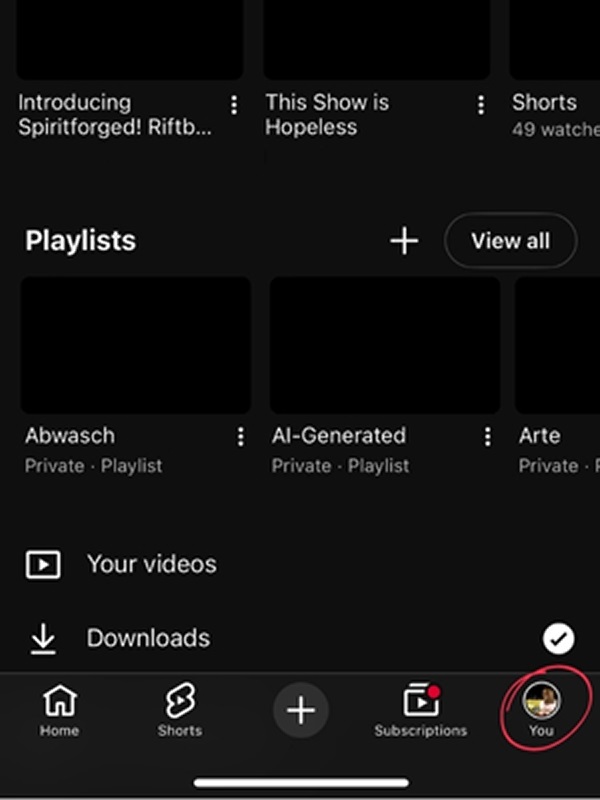Click the Downloads arrow icon

(x=43, y=639)
